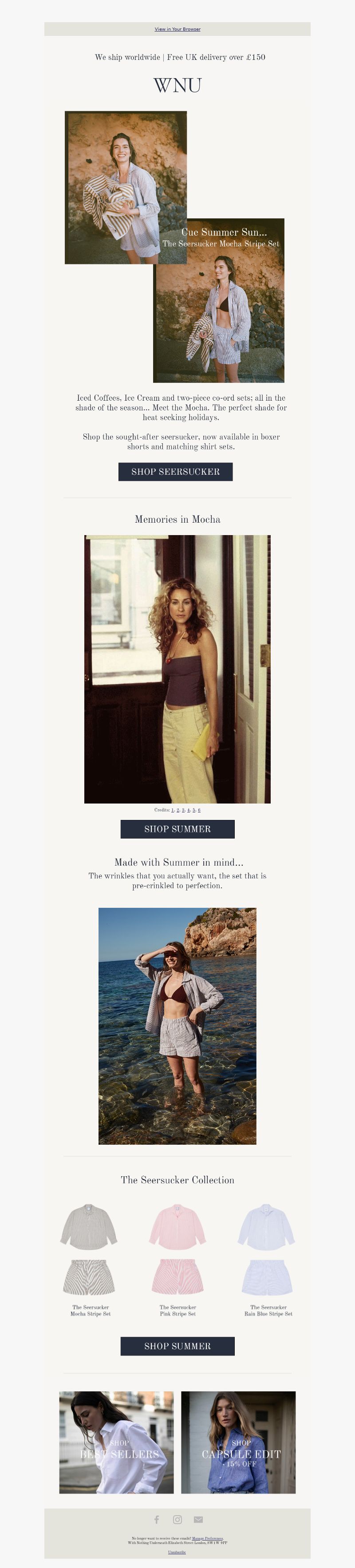Open the Facebook icon in the footer
The height and width of the screenshot is (1568, 355).
click(157, 1519)
